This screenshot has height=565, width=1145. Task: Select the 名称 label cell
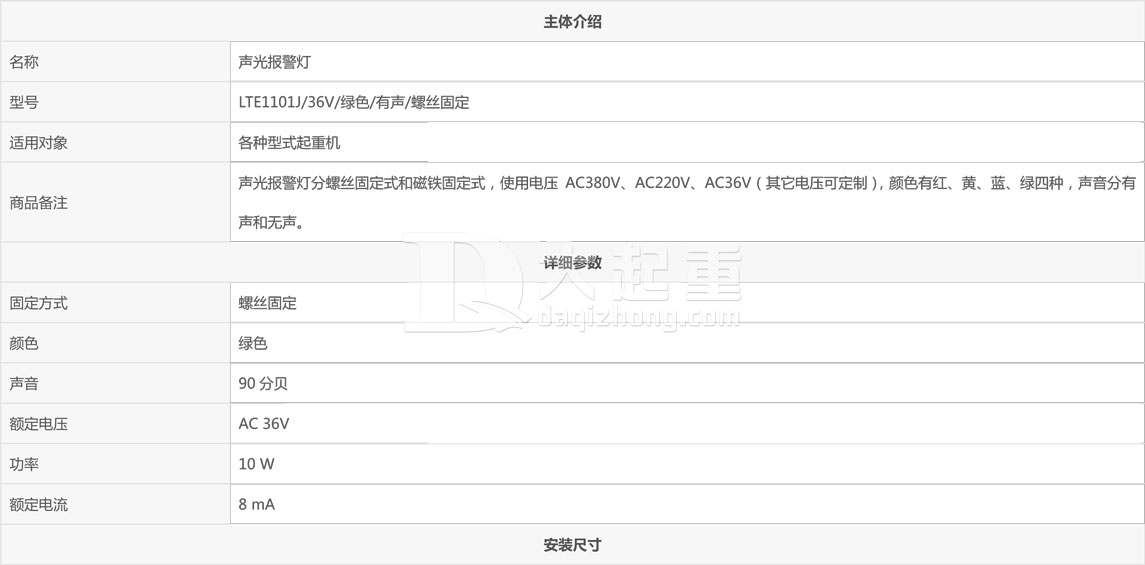point(115,62)
